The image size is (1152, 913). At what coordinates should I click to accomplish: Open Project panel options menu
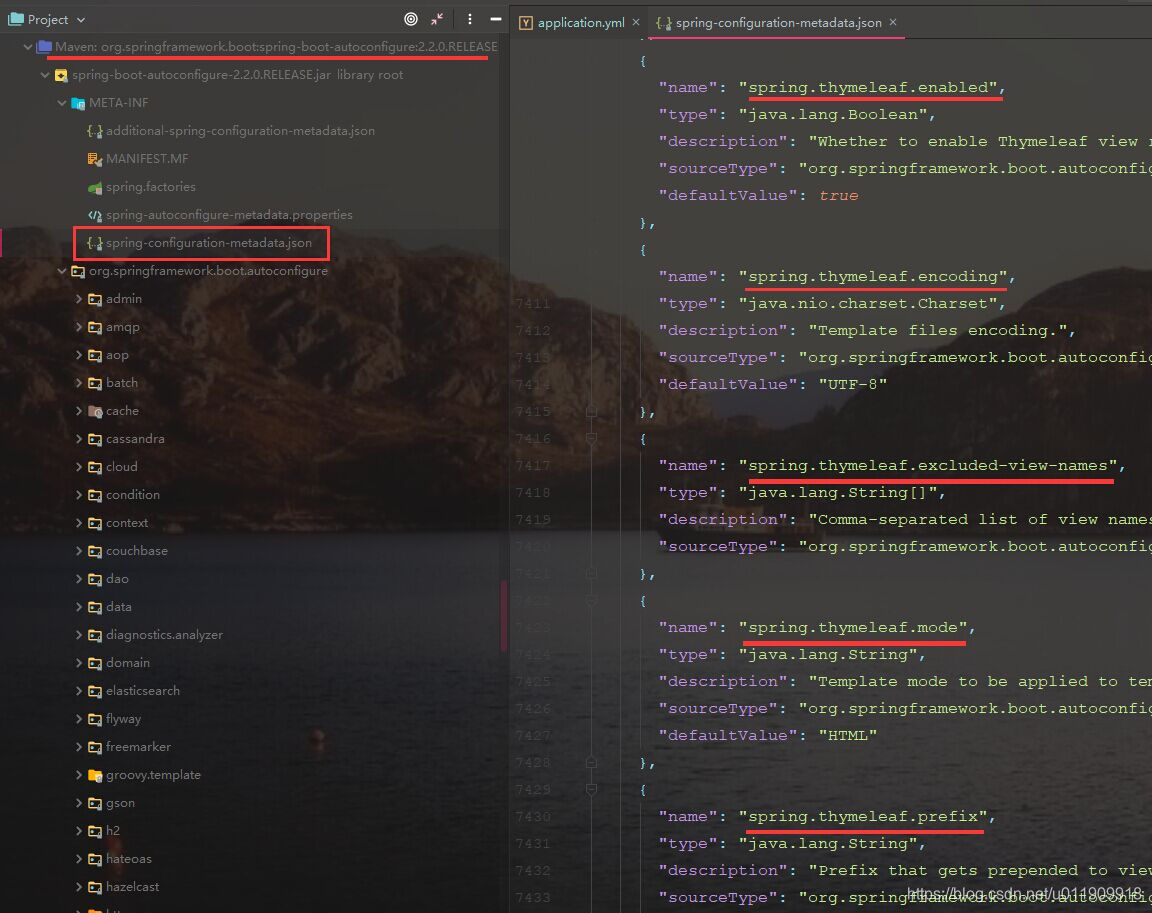[x=469, y=19]
